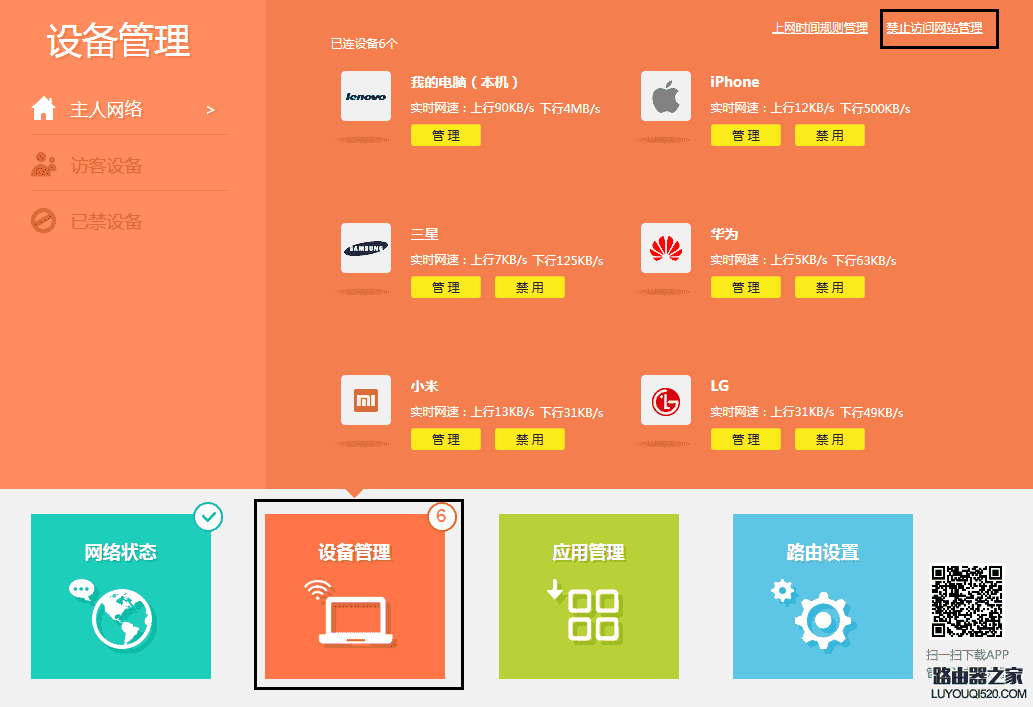Switch to the 路由设置 tile
This screenshot has height=707, width=1033.
[822, 596]
